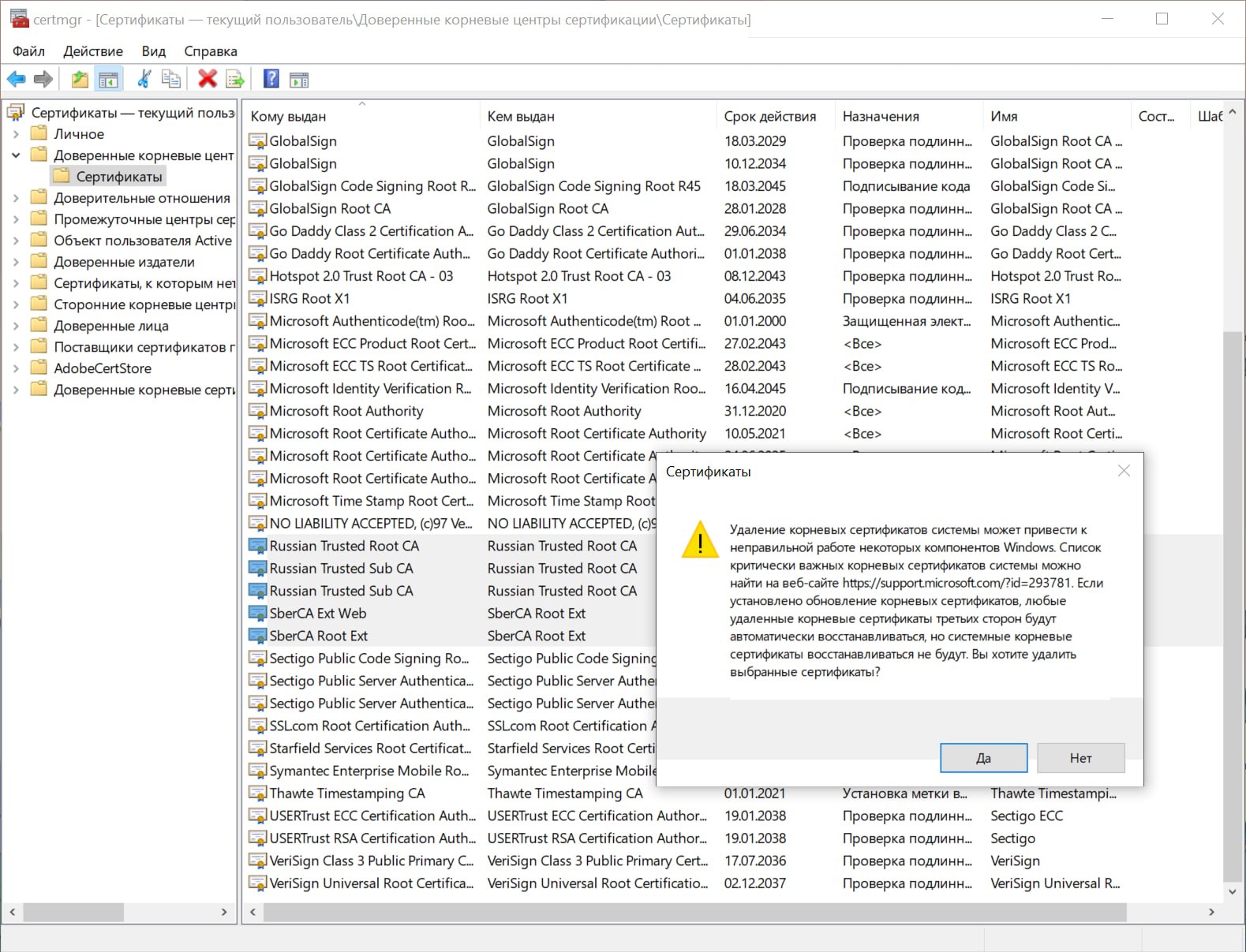The height and width of the screenshot is (952, 1246).
Task: Click the certificate icon of VeriSign Universal Root
Action: pyautogui.click(x=257, y=883)
